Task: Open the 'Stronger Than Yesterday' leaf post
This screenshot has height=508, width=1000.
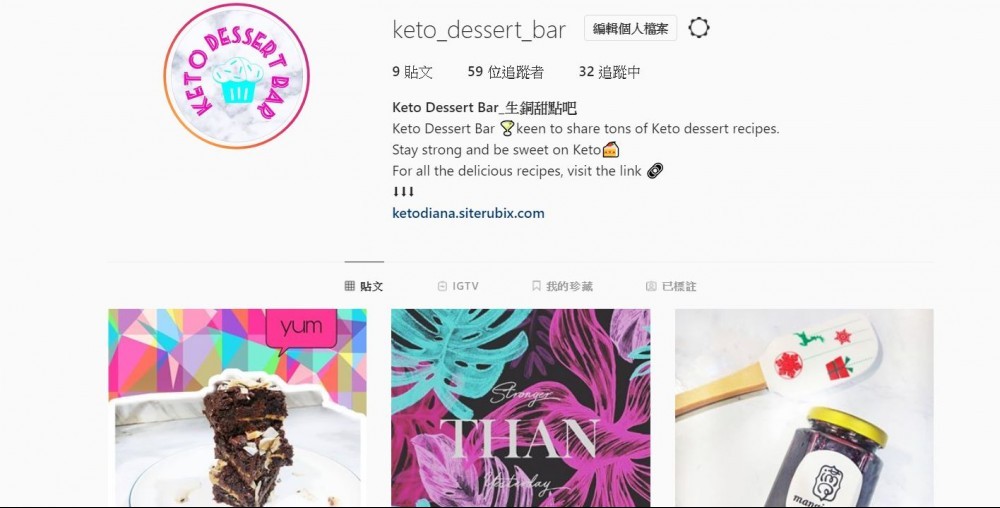Action: (x=520, y=408)
